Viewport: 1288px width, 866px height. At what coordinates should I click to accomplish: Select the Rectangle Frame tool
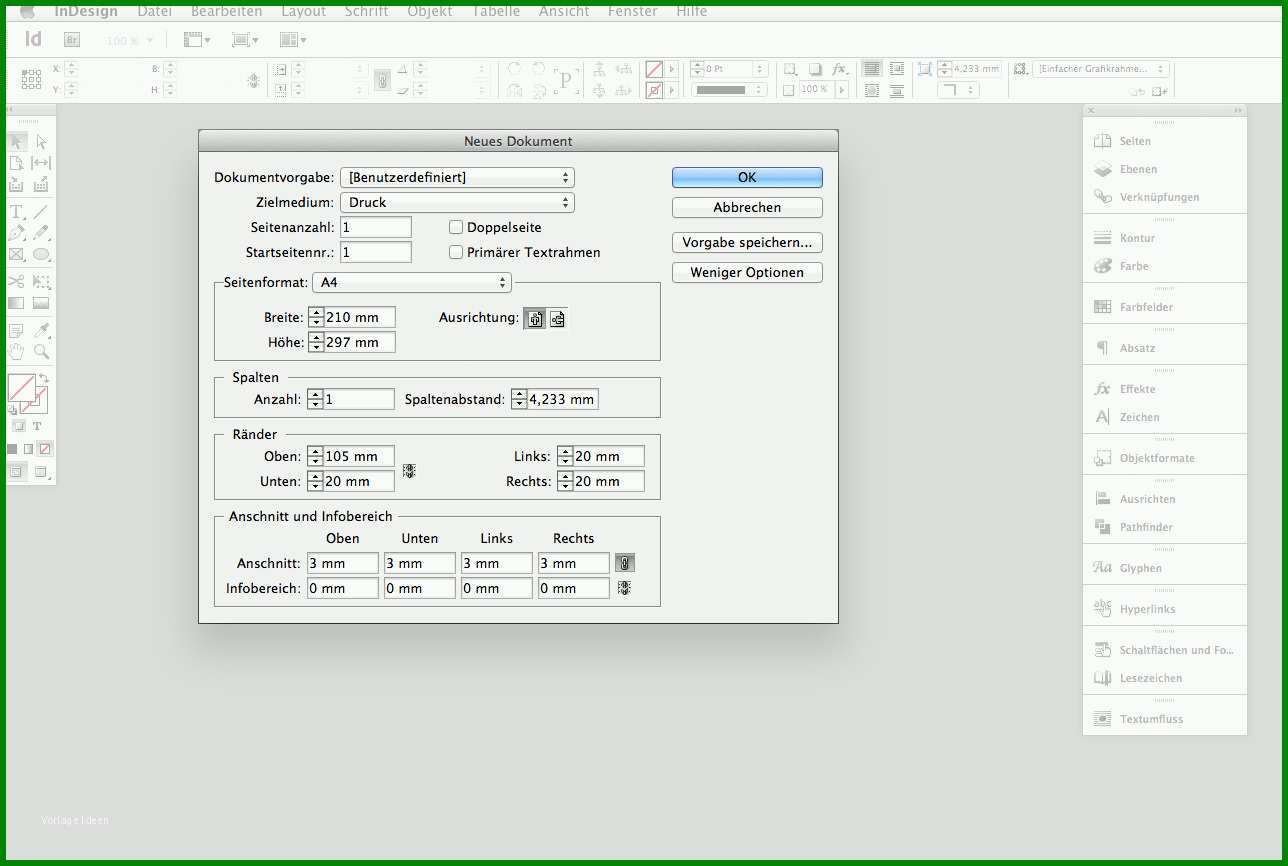tap(17, 254)
